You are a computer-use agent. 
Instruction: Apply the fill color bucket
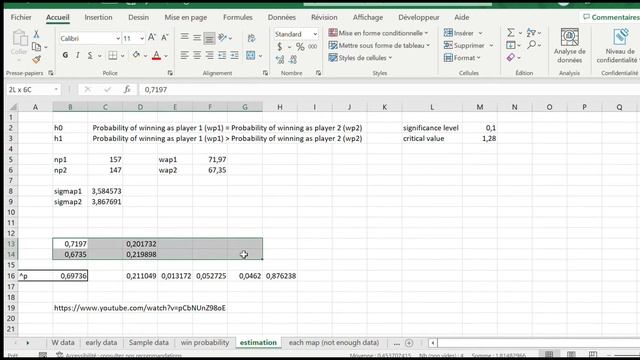point(136,55)
